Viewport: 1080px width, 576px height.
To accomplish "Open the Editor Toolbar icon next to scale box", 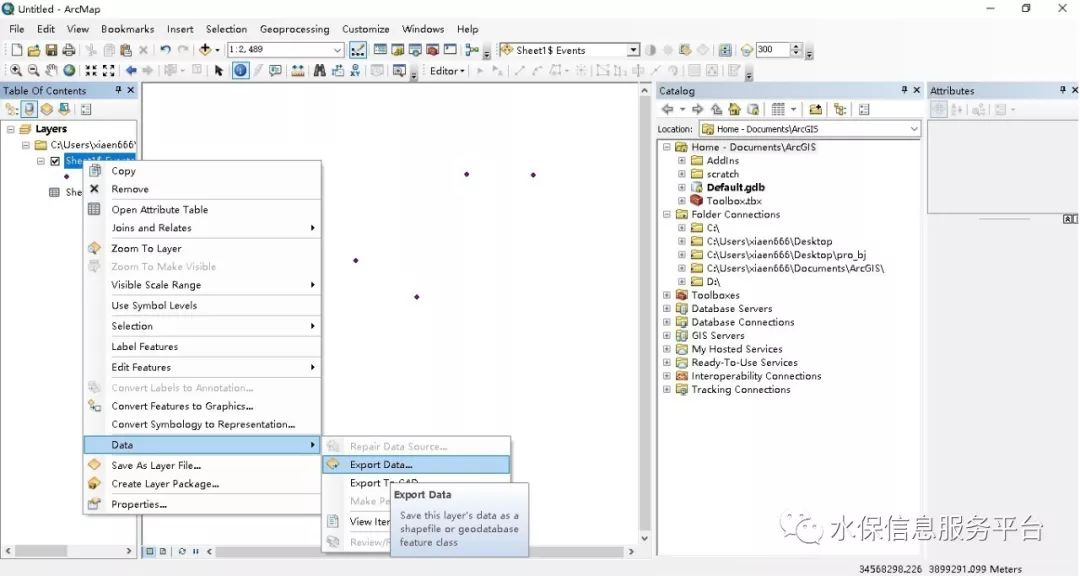I will 357,50.
